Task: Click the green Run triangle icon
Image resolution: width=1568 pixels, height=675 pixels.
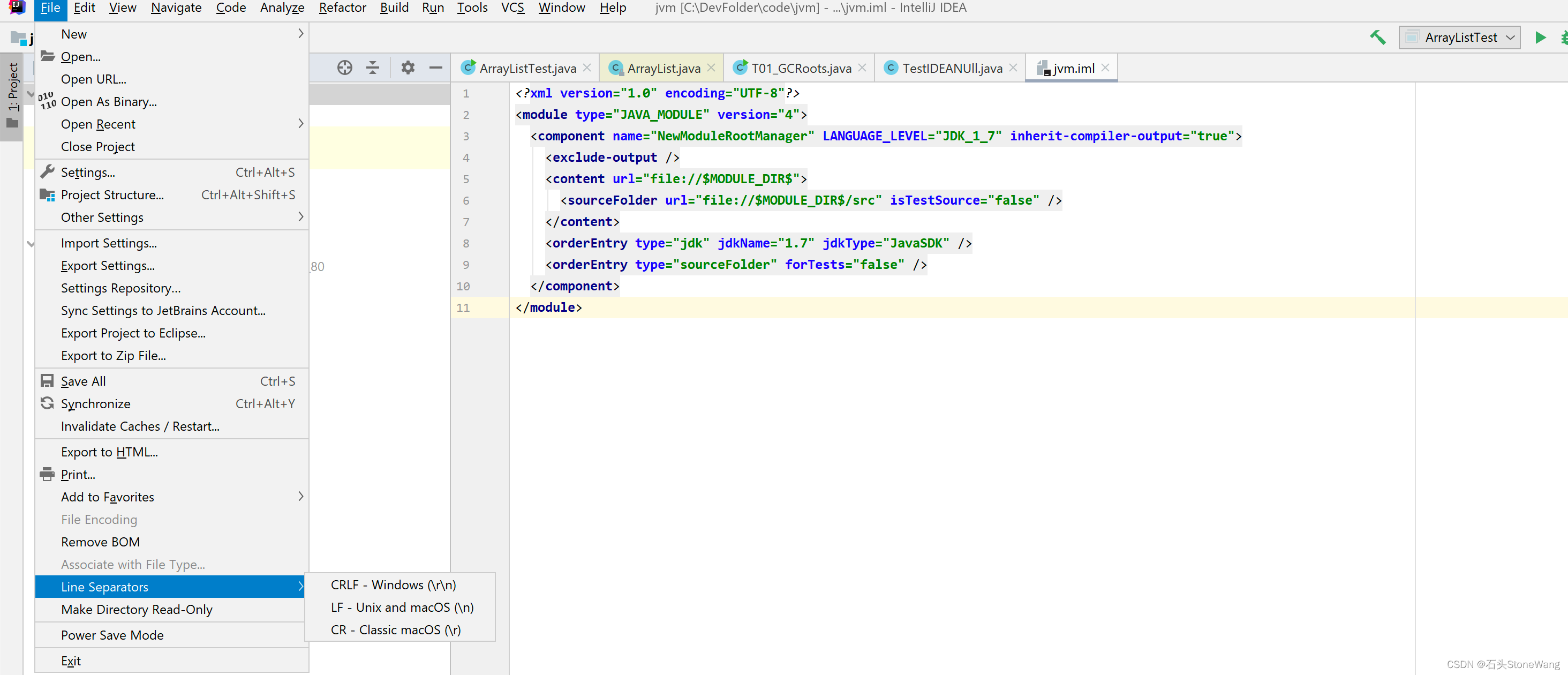Action: coord(1540,37)
